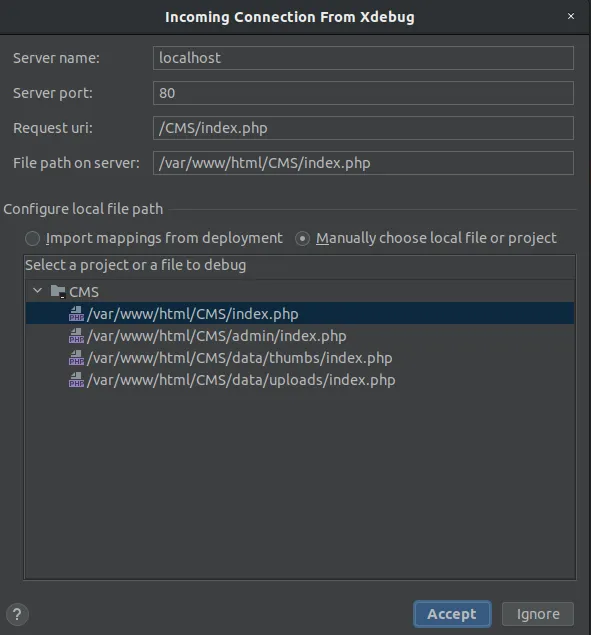Click the 'Server port:' label
This screenshot has width=591, height=635.
(53, 93)
